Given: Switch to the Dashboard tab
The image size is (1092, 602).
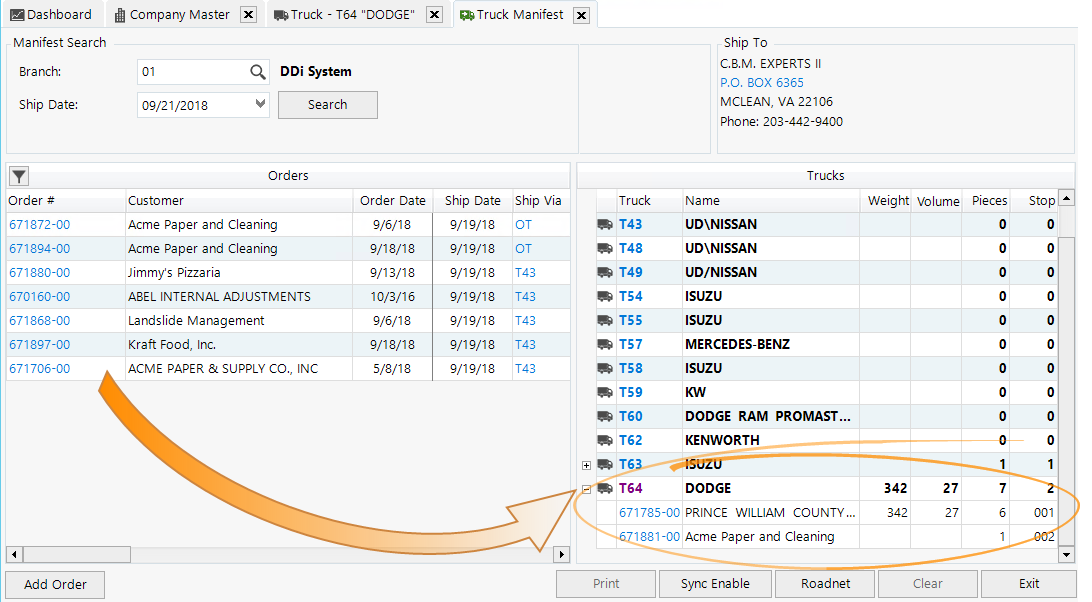Looking at the screenshot, I should click(x=51, y=15).
